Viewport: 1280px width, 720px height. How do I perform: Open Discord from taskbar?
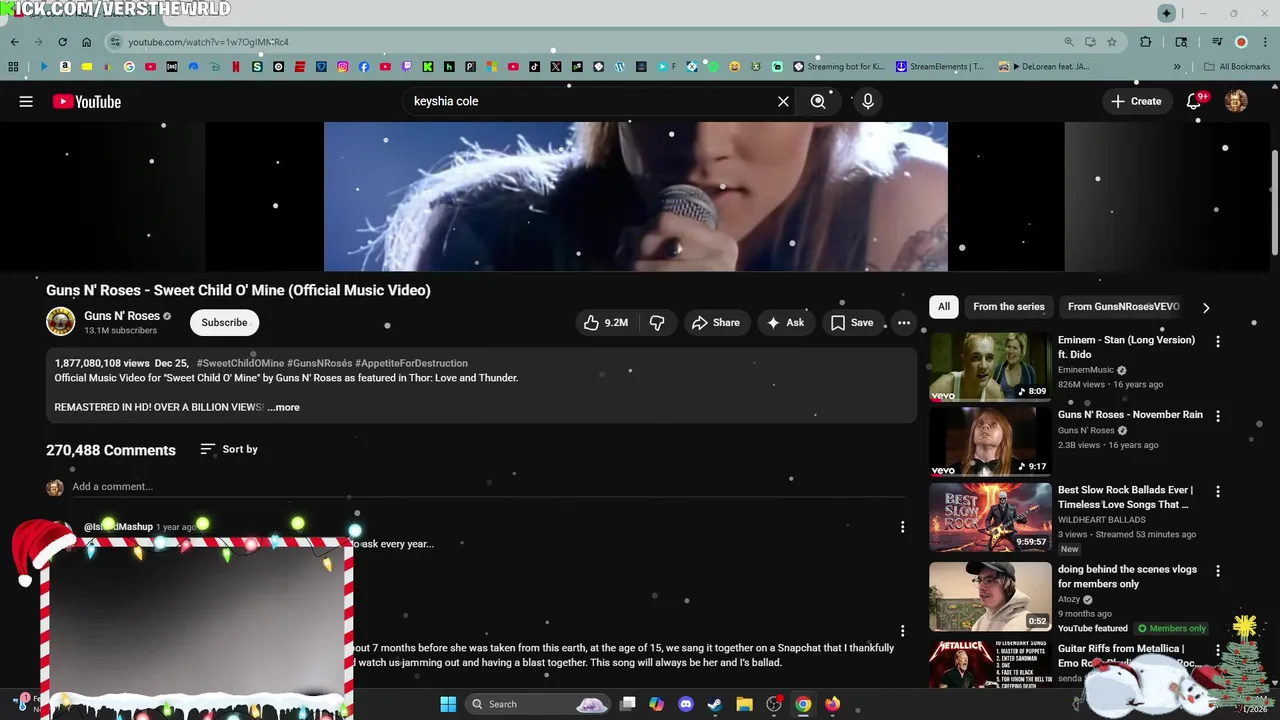685,704
